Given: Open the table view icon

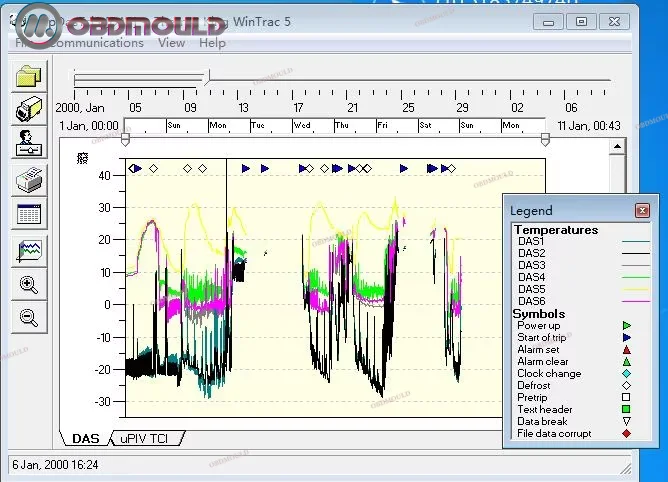Looking at the screenshot, I should (x=29, y=214).
